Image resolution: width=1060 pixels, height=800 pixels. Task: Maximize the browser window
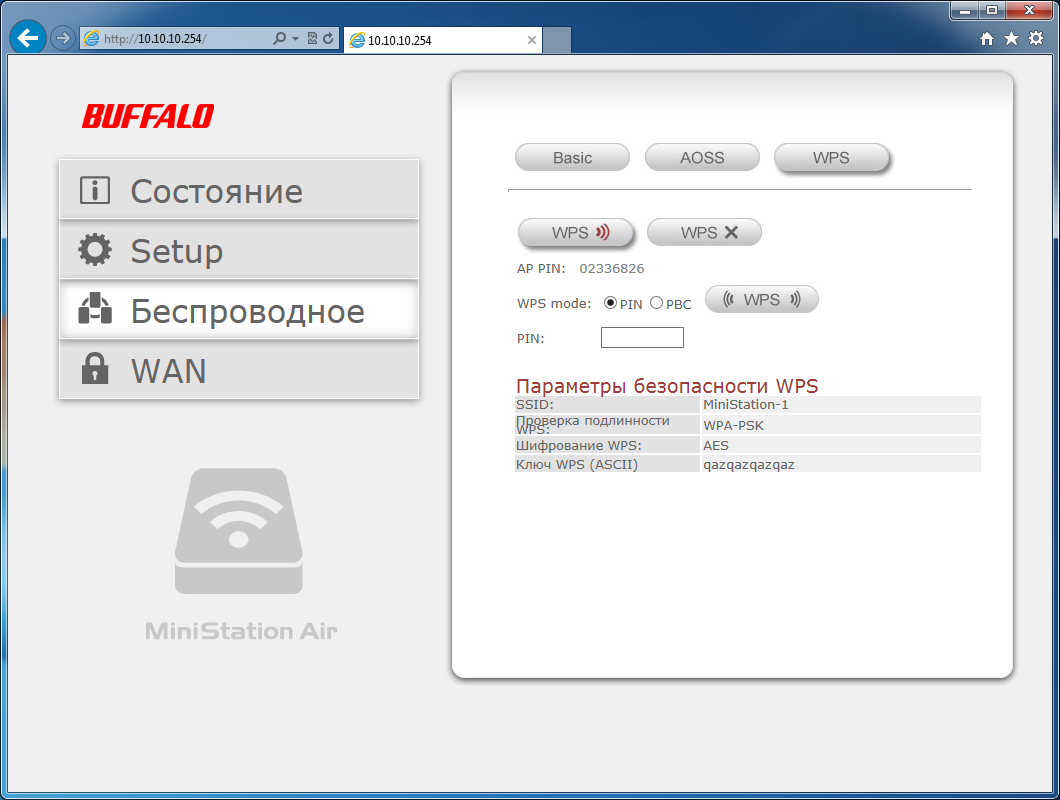(x=992, y=9)
